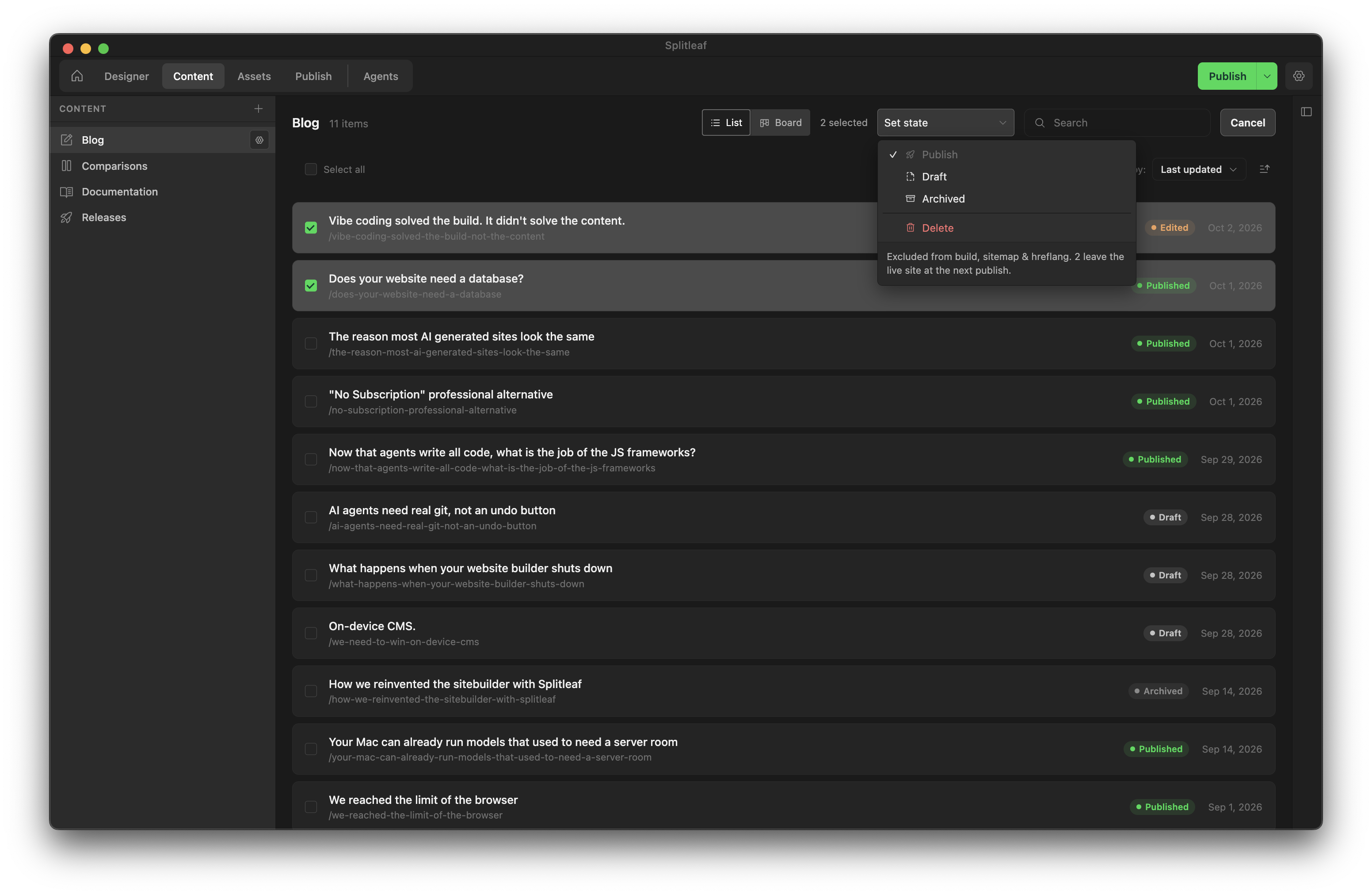Open the Assets tab
Image resolution: width=1372 pixels, height=895 pixels.
coord(254,76)
